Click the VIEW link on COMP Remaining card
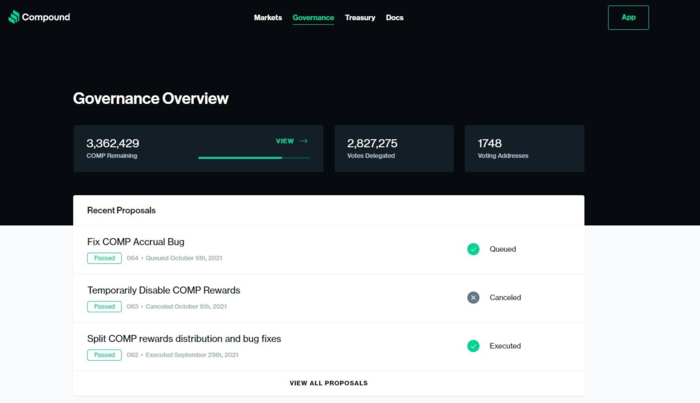Viewport: 700px width, 403px height. pos(285,141)
